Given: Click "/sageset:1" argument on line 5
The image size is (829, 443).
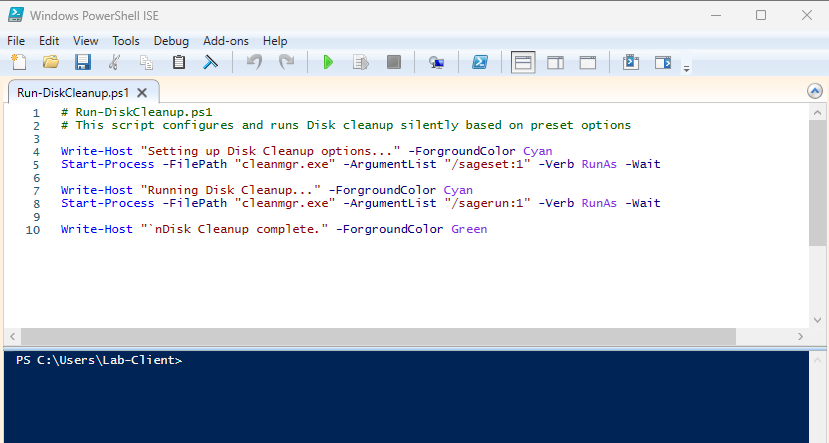Looking at the screenshot, I should [x=487, y=164].
